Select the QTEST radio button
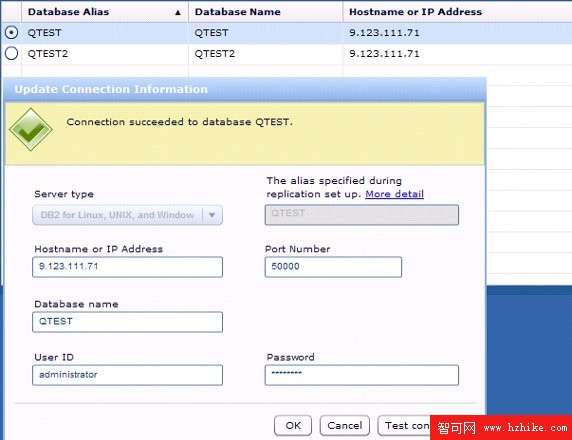 [11, 33]
